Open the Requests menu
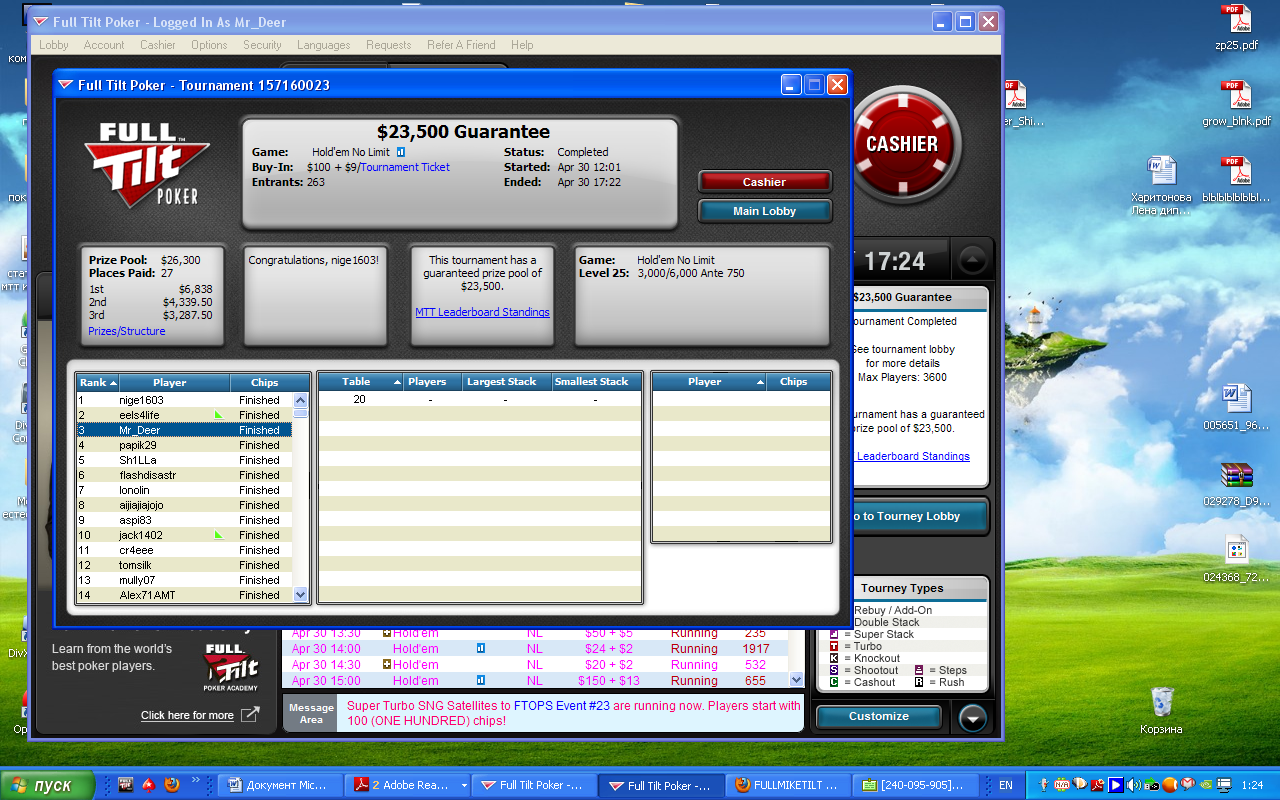 389,45
